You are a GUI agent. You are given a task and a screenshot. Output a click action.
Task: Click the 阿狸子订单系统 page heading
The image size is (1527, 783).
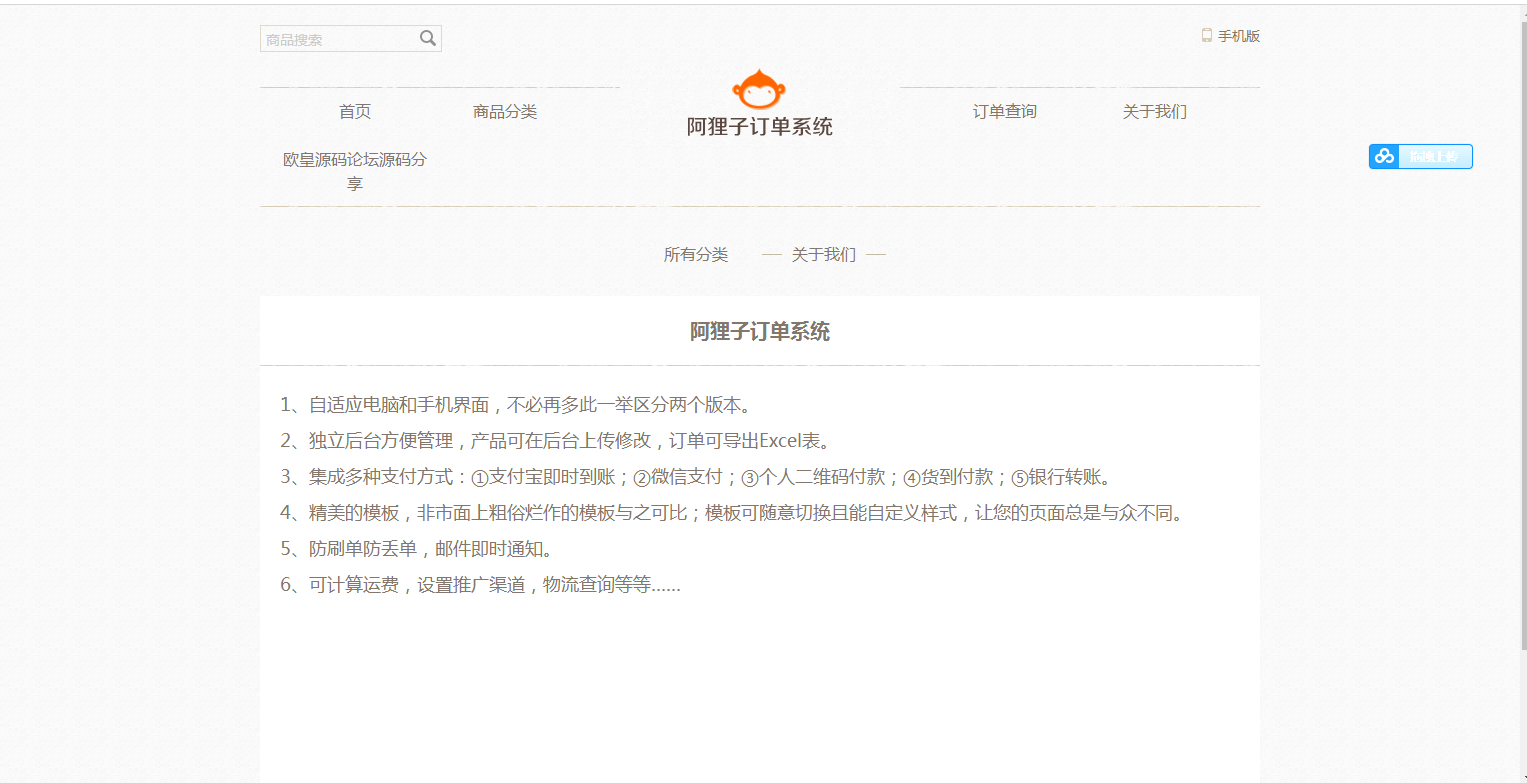coord(759,331)
